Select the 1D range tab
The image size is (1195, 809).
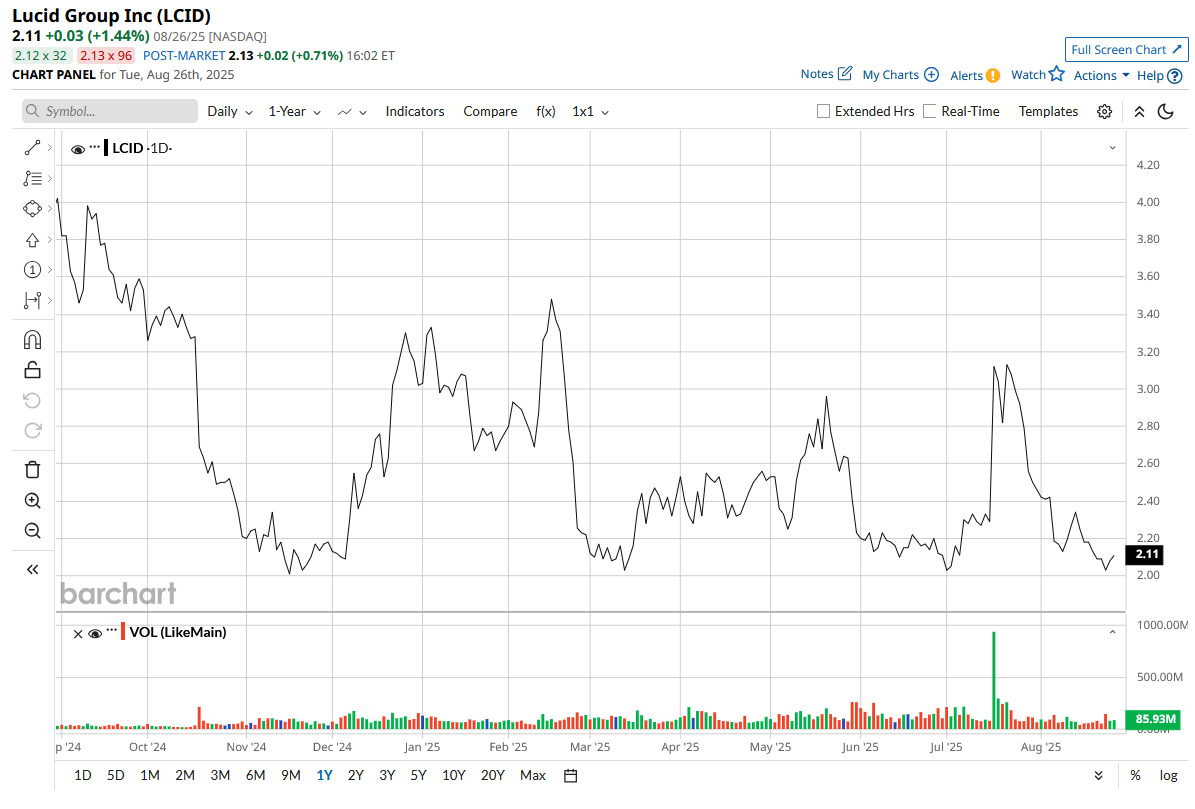(x=82, y=775)
